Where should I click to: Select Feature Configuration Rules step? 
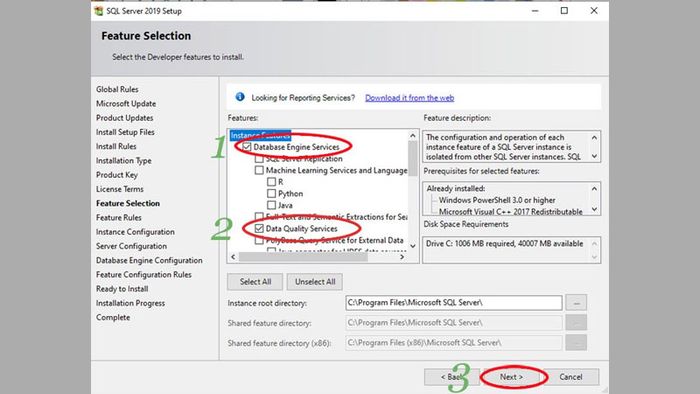tap(144, 275)
